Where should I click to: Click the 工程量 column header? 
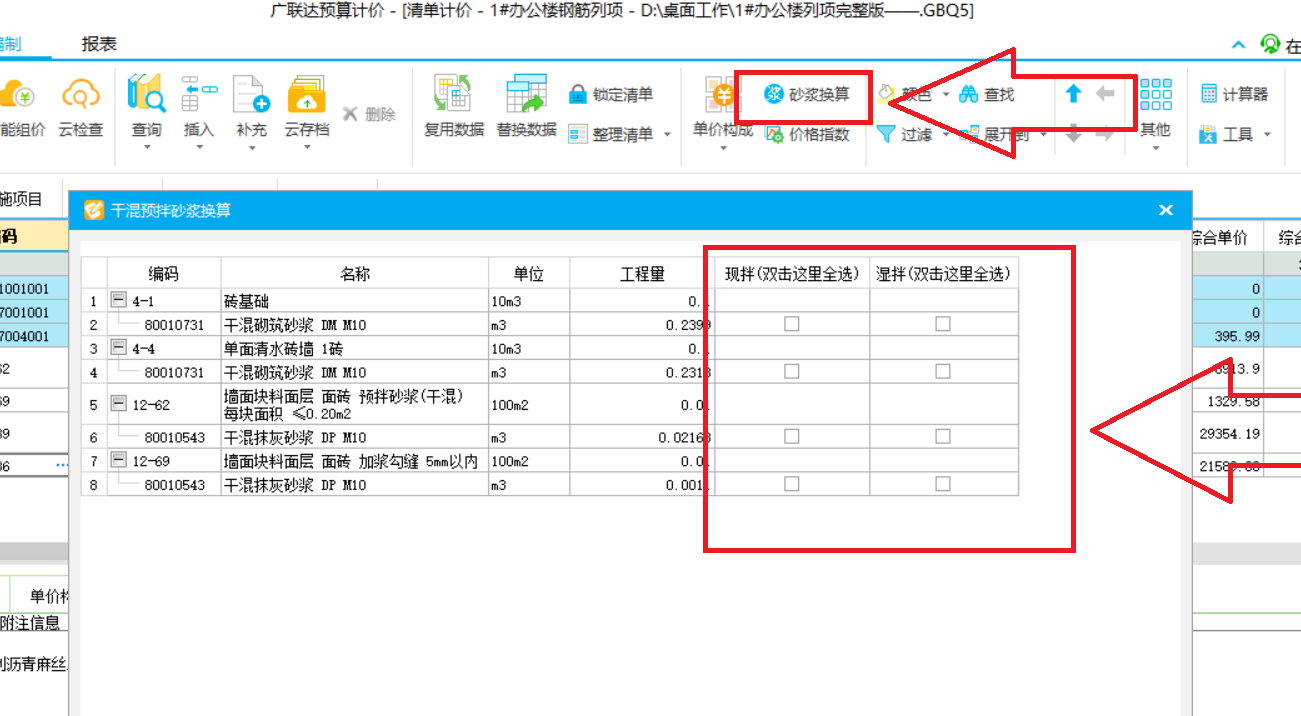pyautogui.click(x=642, y=273)
